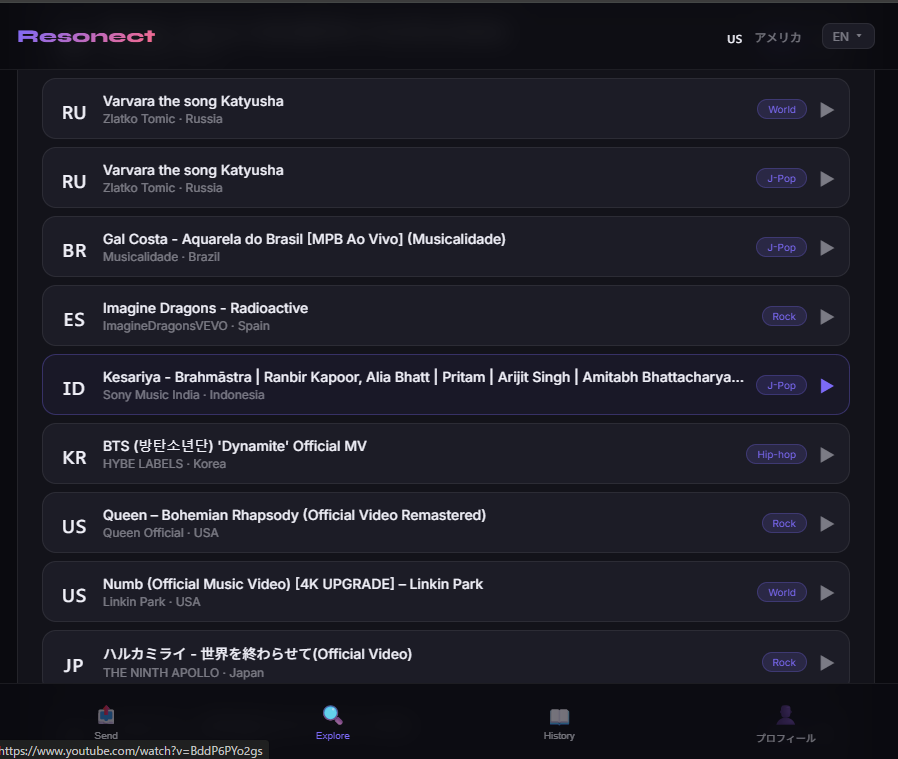Click World tag on Numb row

(x=782, y=593)
